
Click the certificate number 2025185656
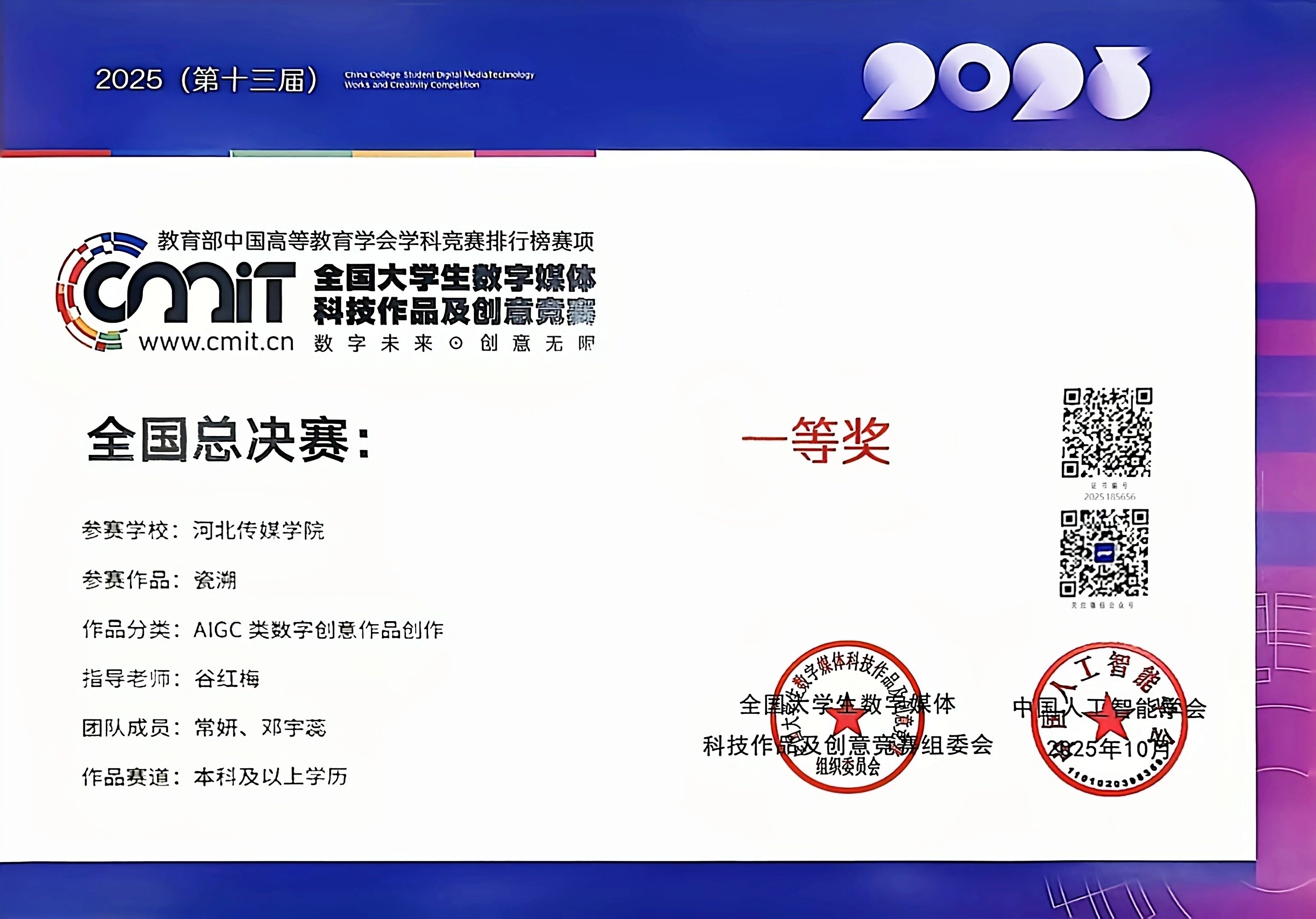tap(1109, 497)
